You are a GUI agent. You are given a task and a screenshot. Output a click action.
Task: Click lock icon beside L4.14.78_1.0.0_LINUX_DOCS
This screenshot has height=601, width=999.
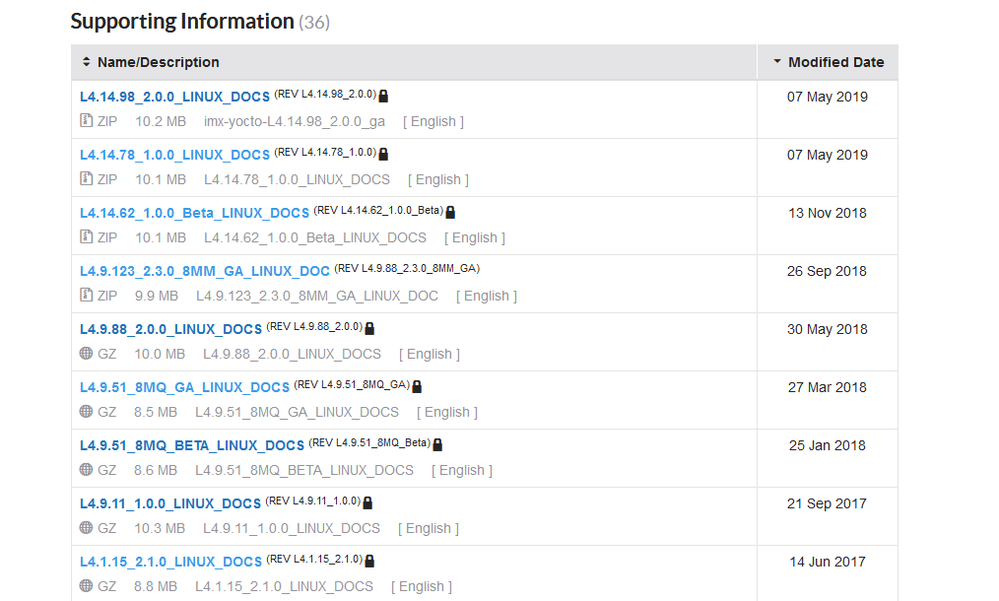tap(384, 154)
